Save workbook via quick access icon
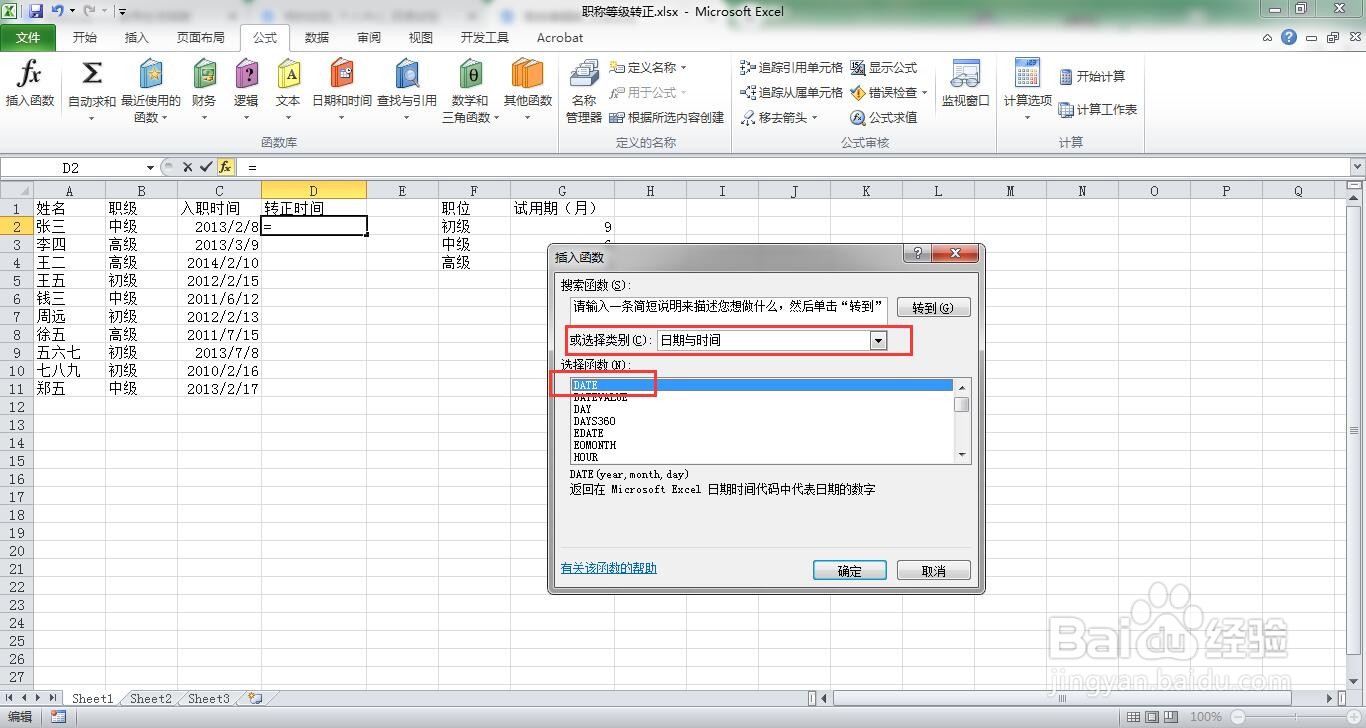Viewport: 1366px width, 728px height. tap(36, 11)
